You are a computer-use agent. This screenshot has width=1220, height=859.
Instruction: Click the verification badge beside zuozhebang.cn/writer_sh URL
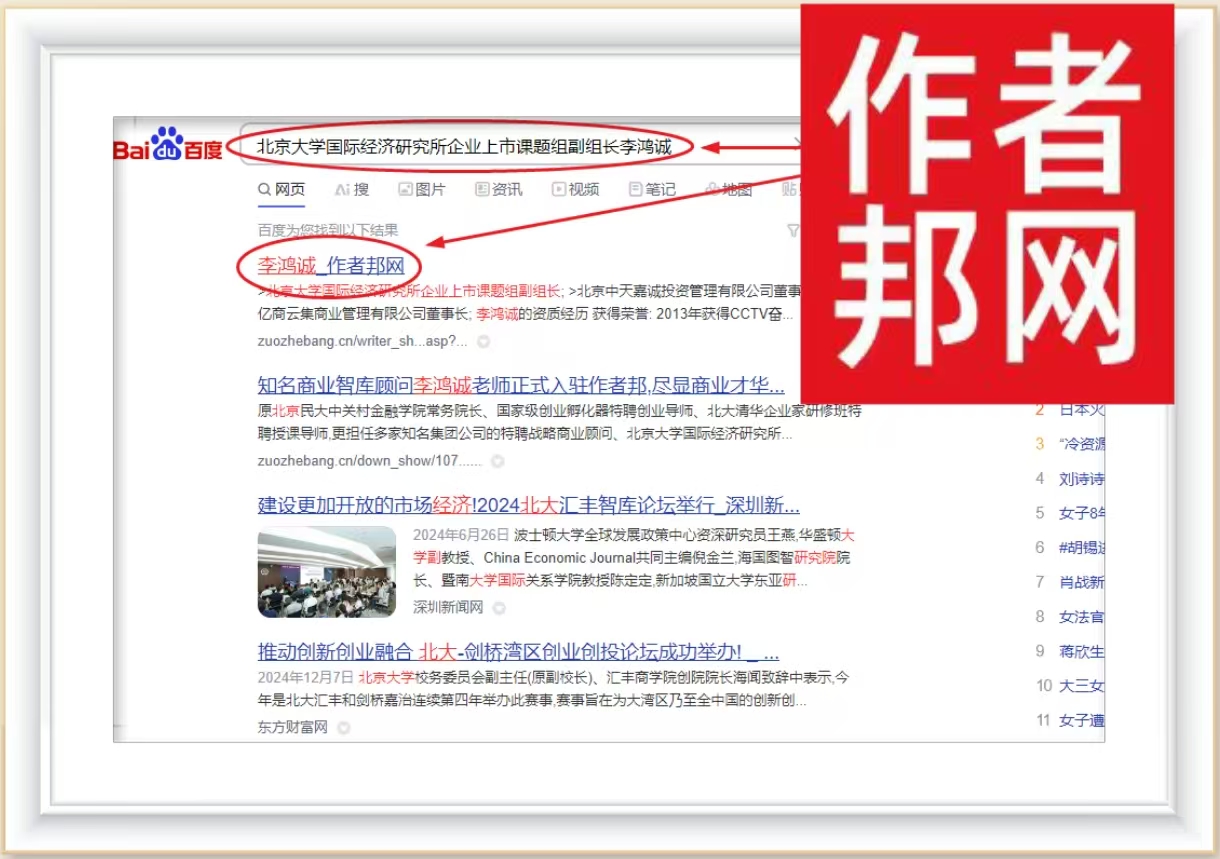click(x=483, y=341)
